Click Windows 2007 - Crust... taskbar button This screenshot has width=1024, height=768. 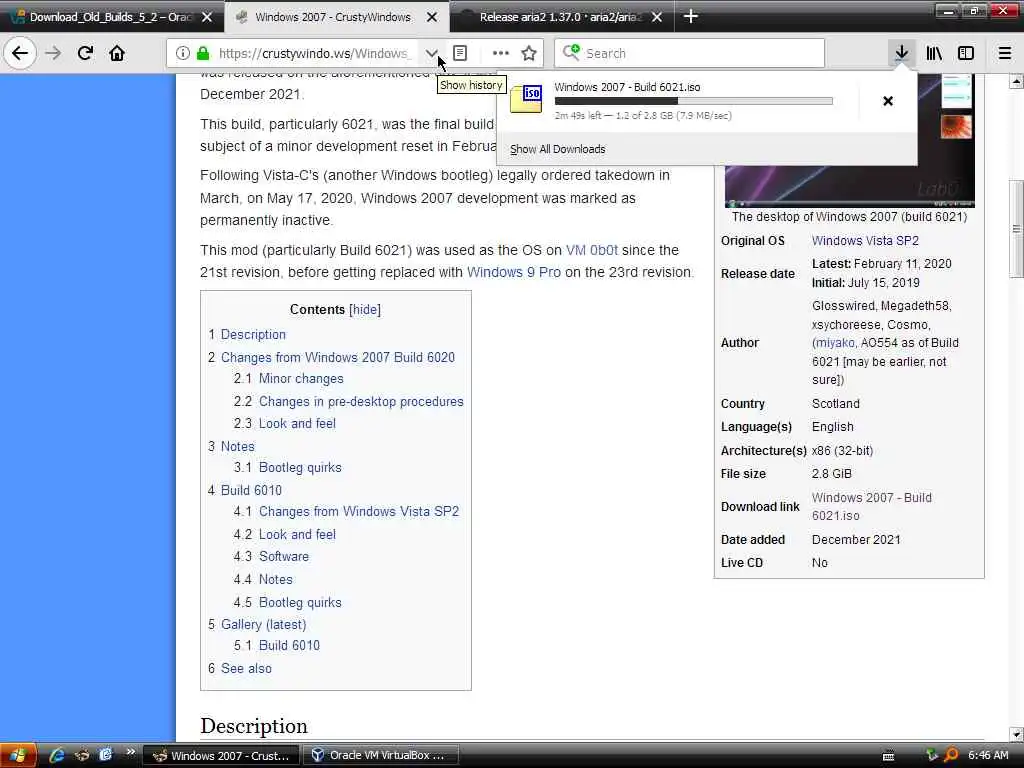[221, 756]
